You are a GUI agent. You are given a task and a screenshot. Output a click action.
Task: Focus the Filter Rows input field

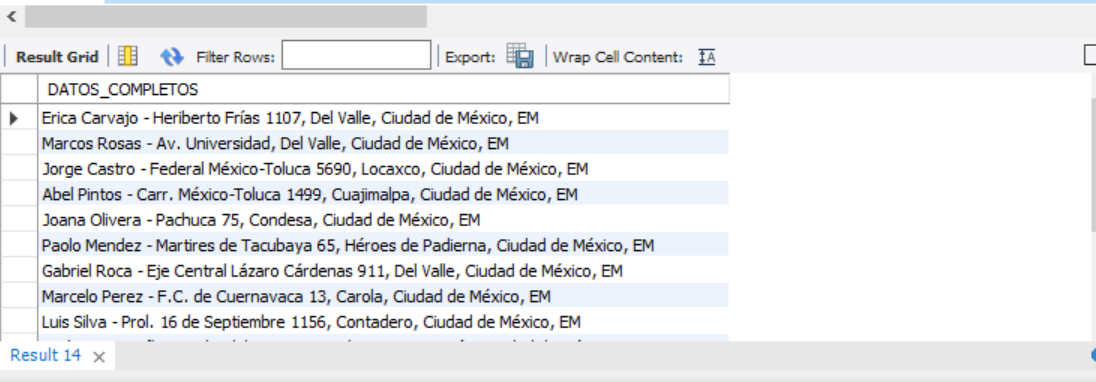click(356, 55)
